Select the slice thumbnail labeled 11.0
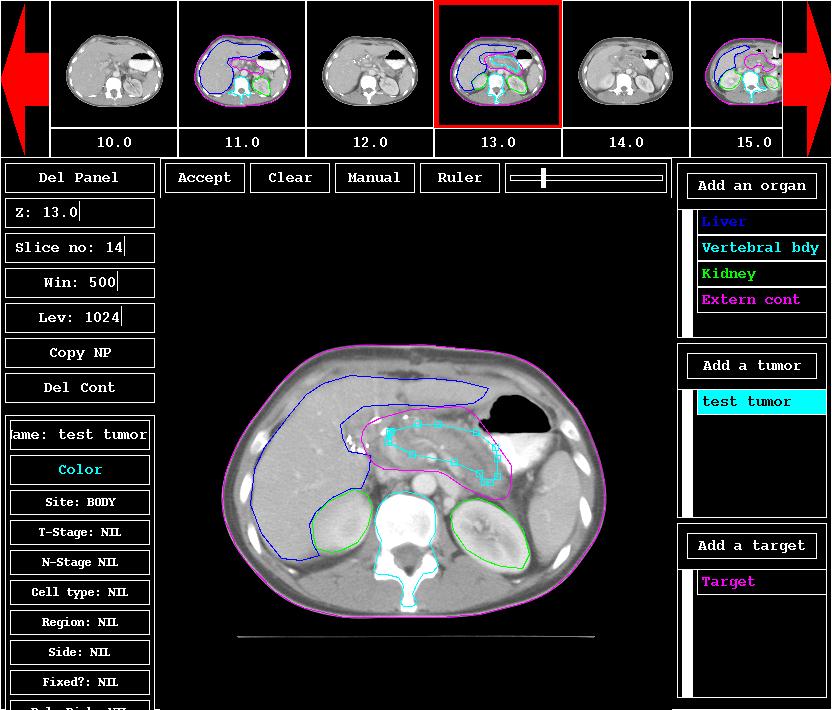The height and width of the screenshot is (710, 832). (x=242, y=65)
